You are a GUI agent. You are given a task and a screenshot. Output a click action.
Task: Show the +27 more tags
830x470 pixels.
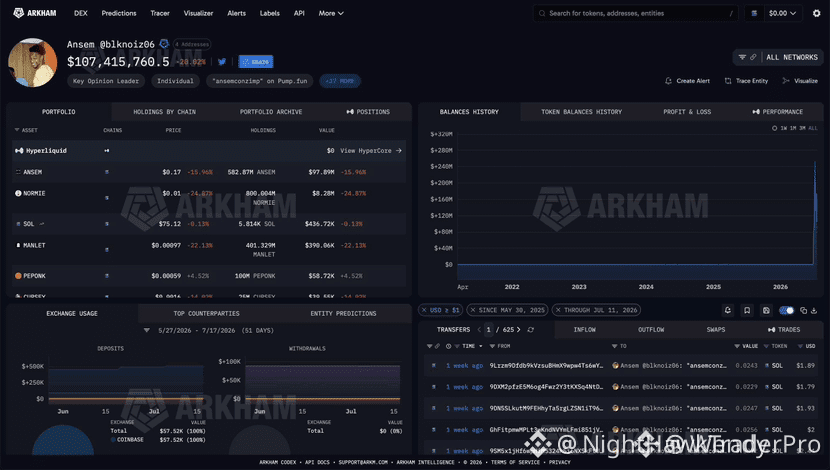coord(340,81)
